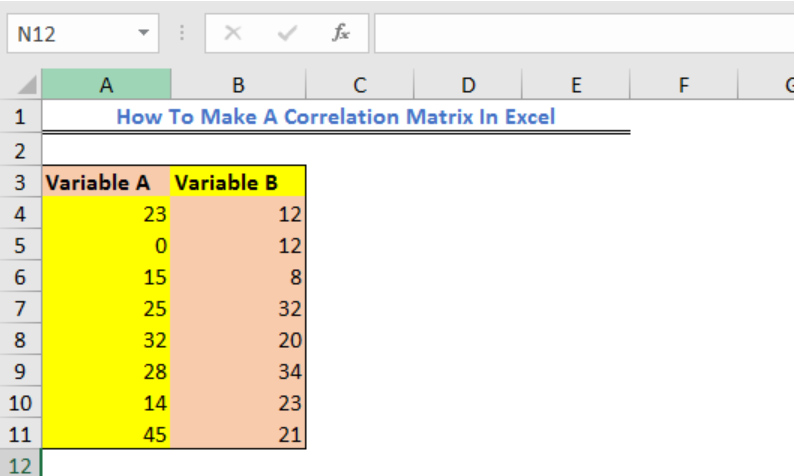796x476 pixels.
Task: Select cell with value 34 in column B
Action: point(238,371)
